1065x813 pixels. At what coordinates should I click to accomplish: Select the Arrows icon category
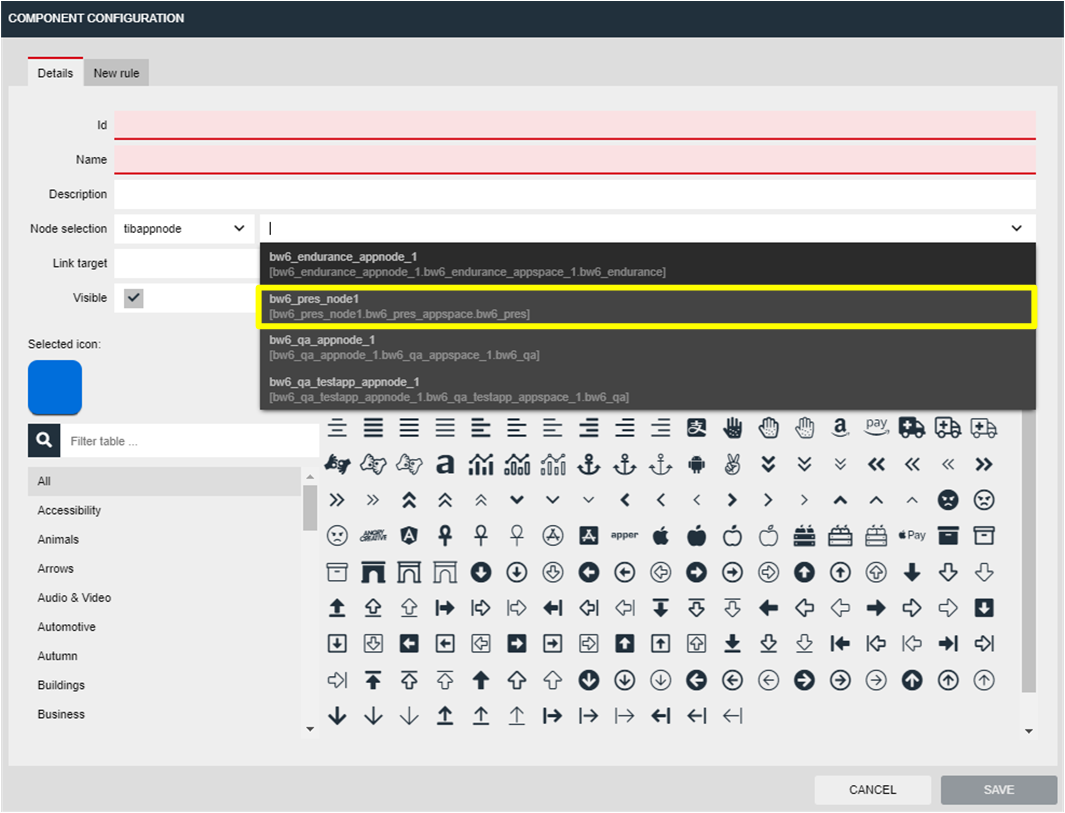click(164, 568)
